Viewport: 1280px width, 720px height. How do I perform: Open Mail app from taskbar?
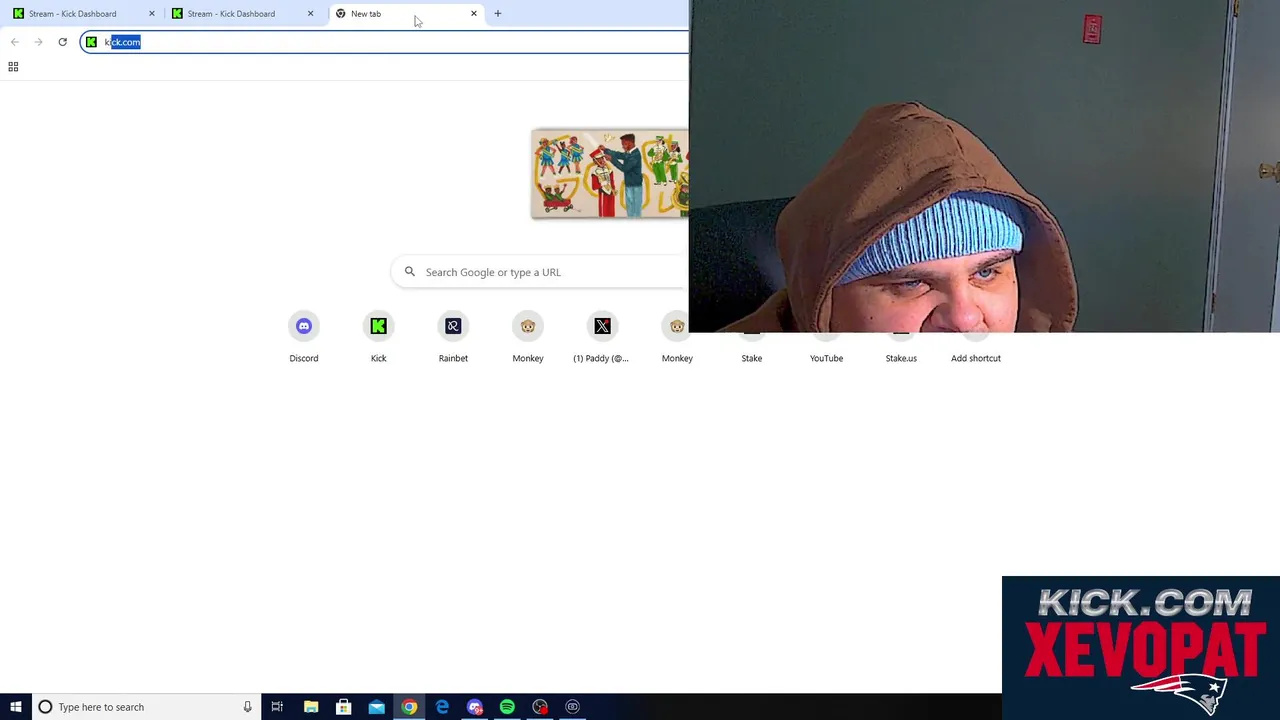click(x=376, y=707)
